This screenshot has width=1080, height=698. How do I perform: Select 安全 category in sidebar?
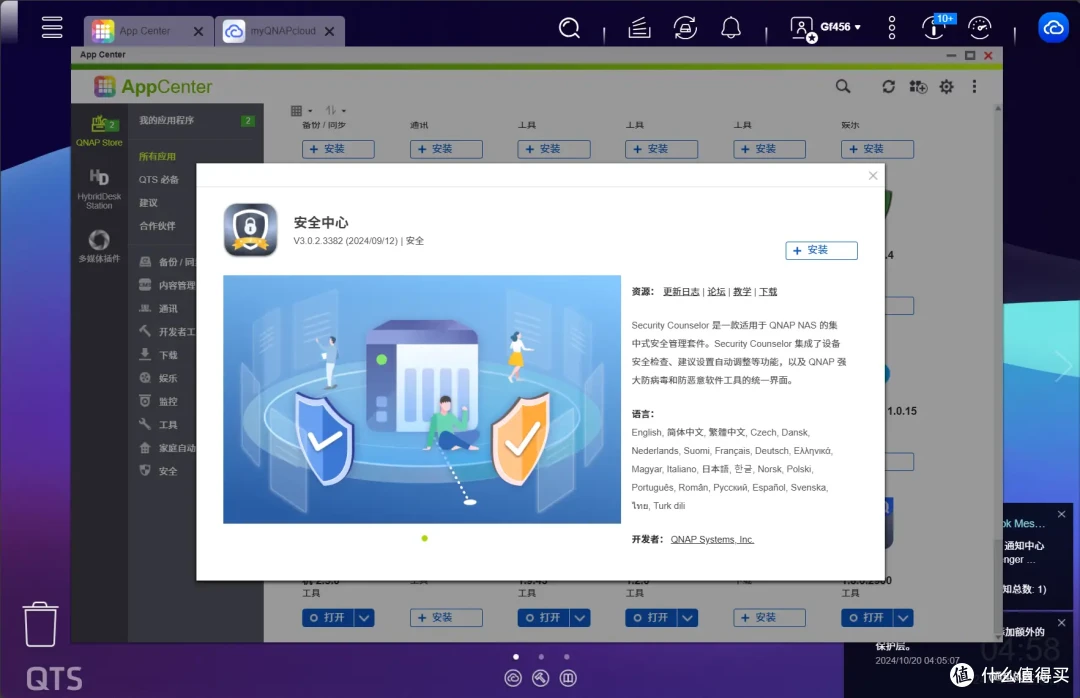point(159,471)
